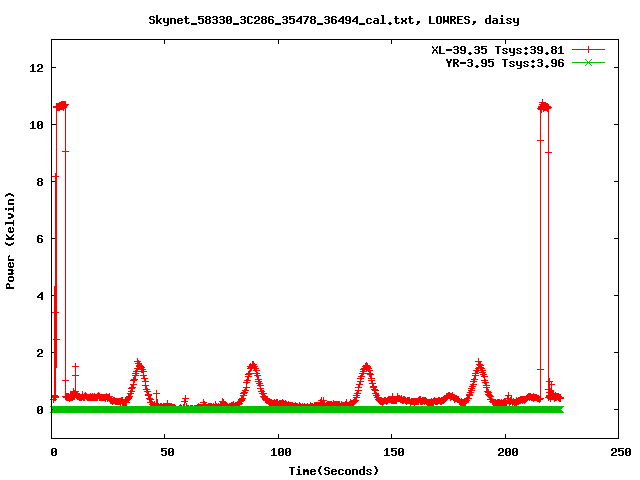Click the green YR legend line sample

tap(588, 63)
